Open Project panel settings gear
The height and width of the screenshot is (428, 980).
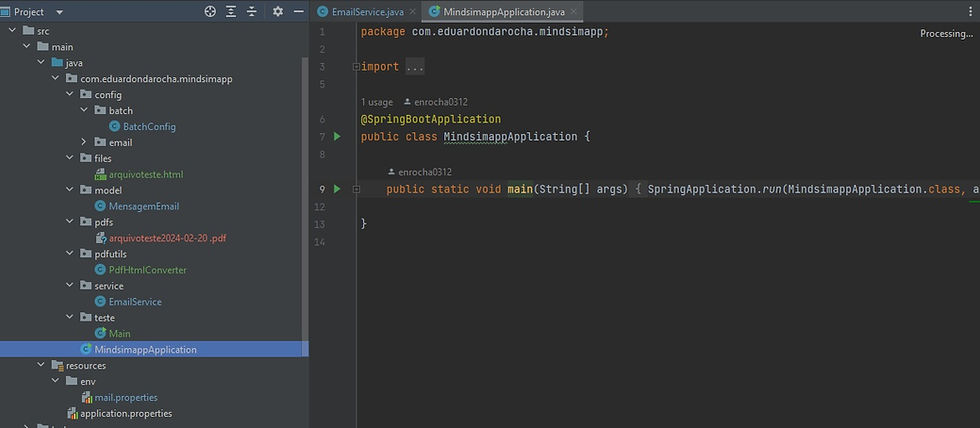pos(278,12)
